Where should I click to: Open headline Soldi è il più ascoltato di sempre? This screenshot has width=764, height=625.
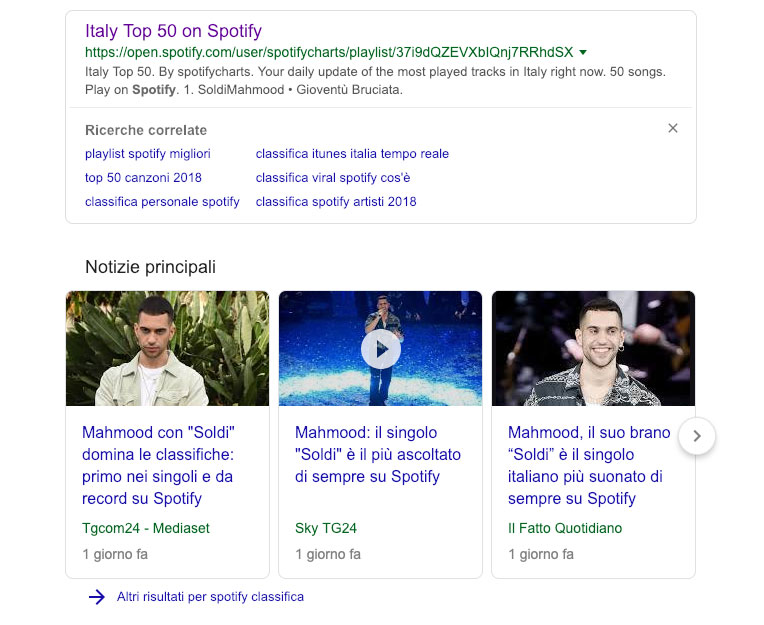378,455
